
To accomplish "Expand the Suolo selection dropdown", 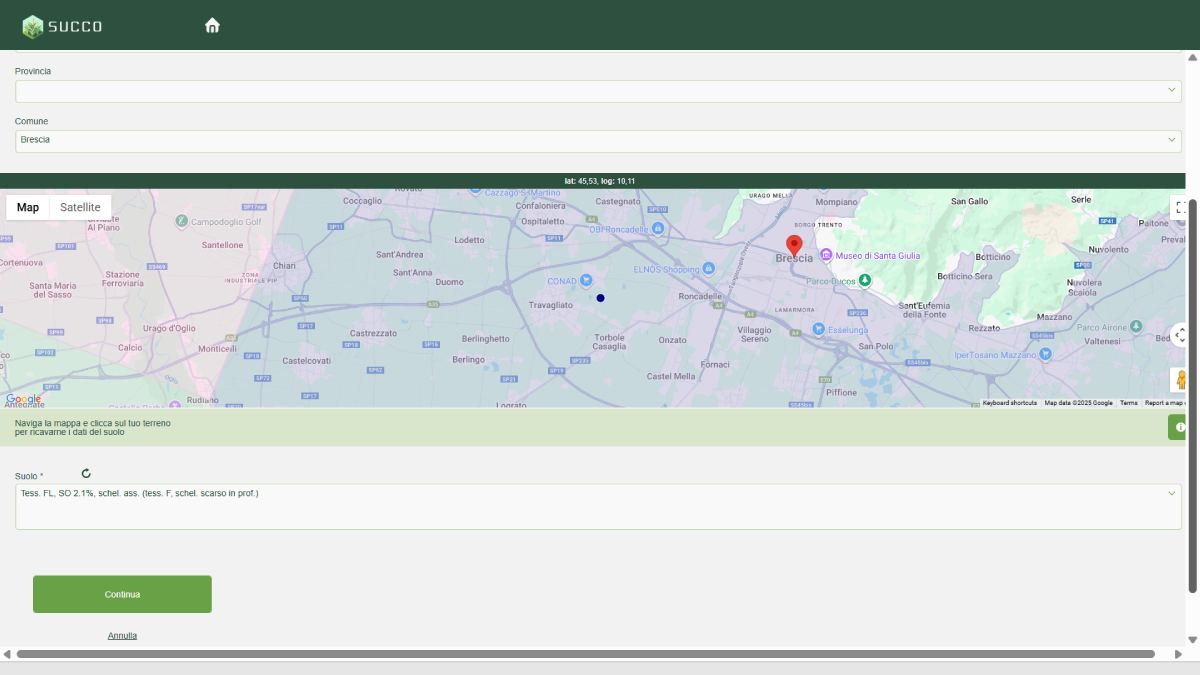I will [1172, 493].
